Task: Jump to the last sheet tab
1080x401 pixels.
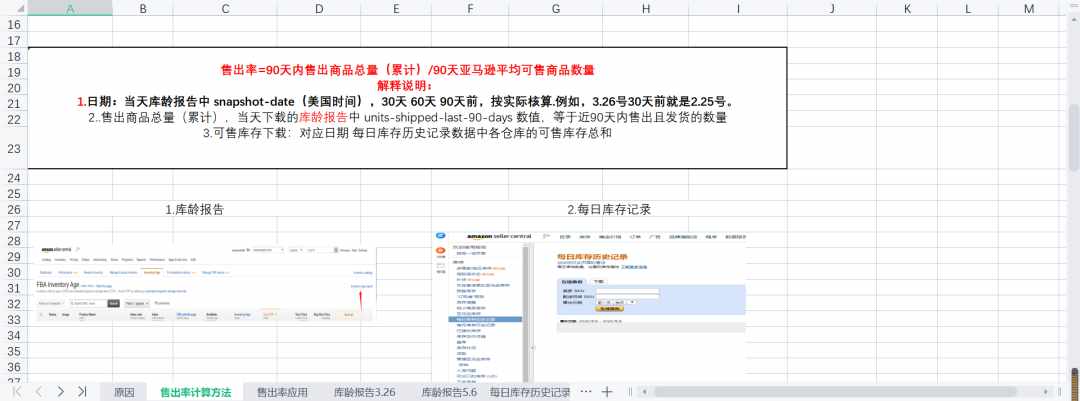Action: point(82,391)
